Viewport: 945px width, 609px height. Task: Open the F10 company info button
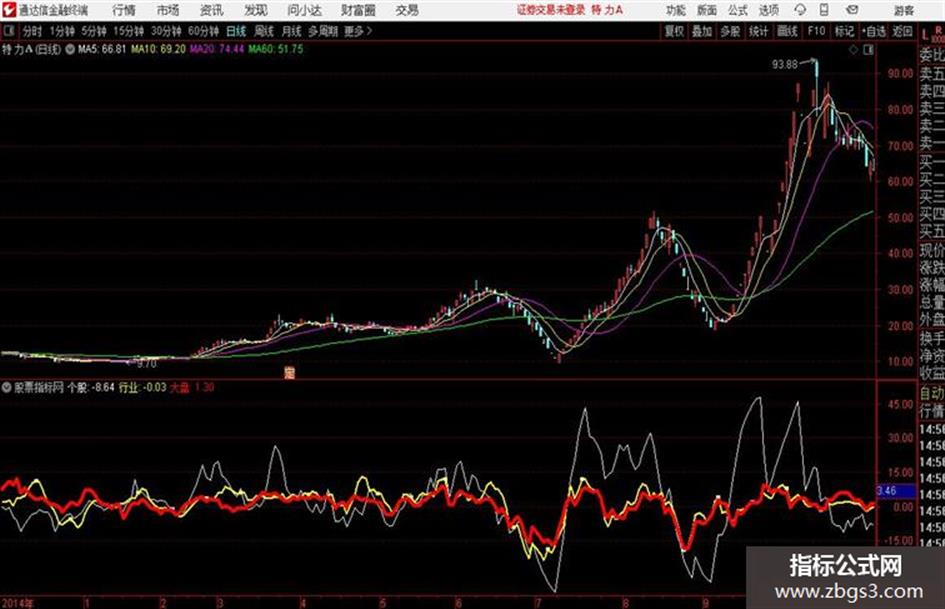pos(816,31)
